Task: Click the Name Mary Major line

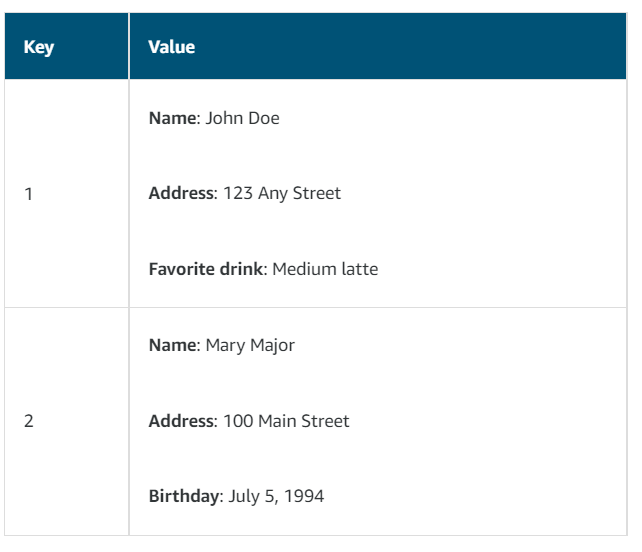Action: coord(222,346)
